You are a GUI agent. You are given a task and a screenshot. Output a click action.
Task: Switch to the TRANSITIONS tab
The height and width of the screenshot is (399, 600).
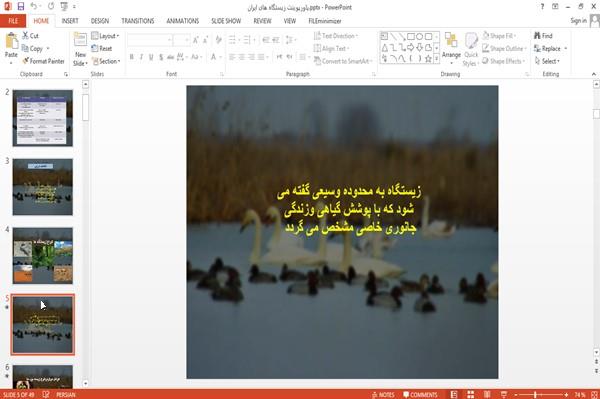click(138, 21)
